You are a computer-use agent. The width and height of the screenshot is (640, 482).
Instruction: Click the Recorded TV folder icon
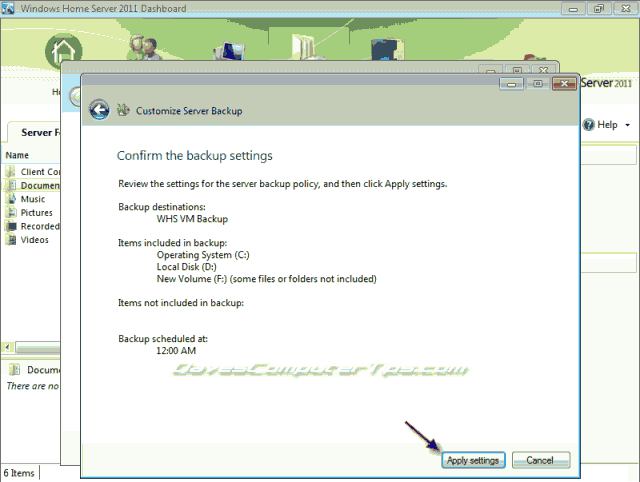(x=11, y=226)
